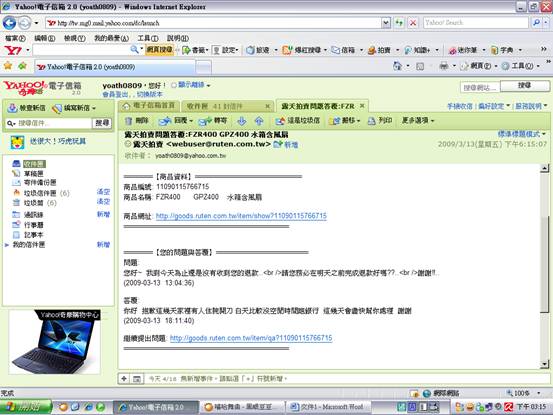The width and height of the screenshot is (553, 415).
Task: Open the address bar URL dropdown
Action: (386, 23)
